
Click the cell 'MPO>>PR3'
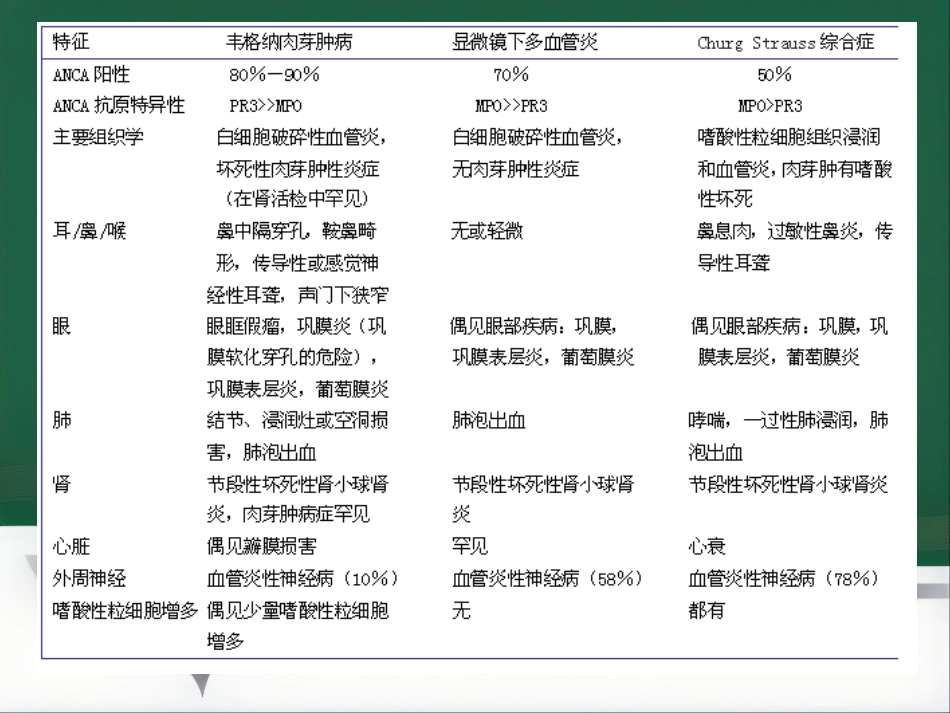[x=511, y=106]
